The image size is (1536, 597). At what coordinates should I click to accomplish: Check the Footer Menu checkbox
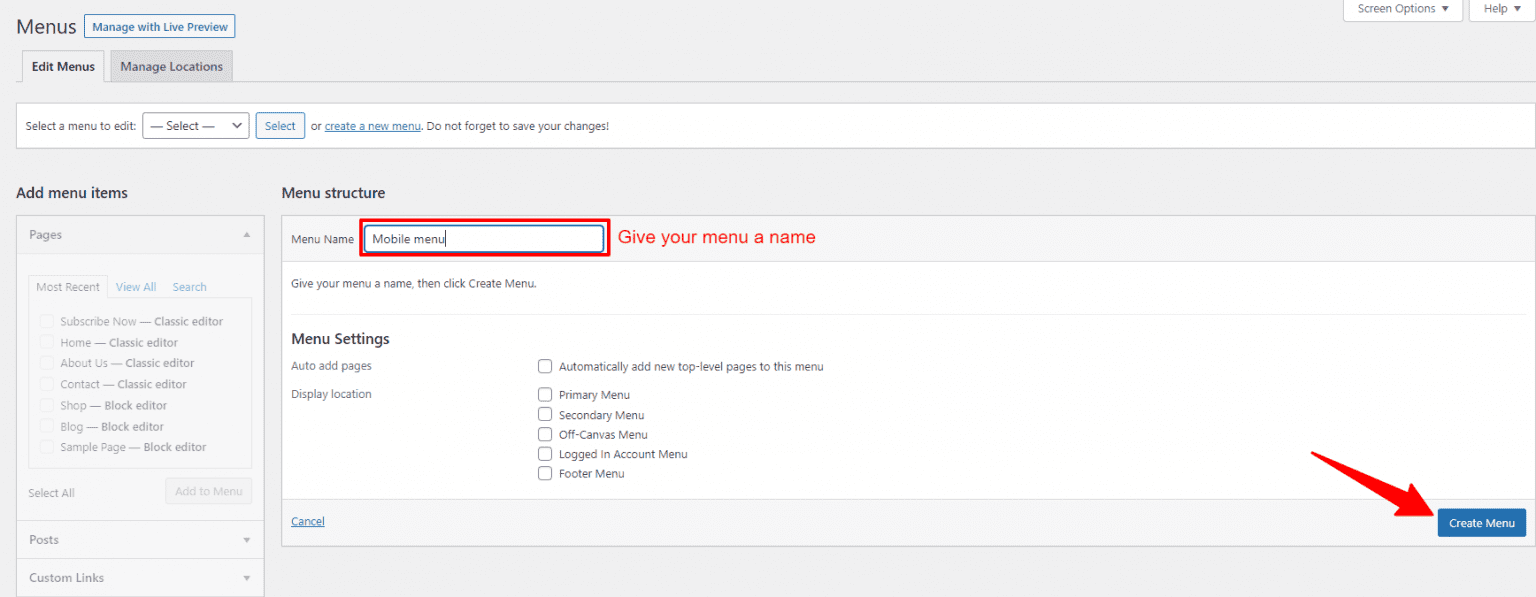click(545, 473)
